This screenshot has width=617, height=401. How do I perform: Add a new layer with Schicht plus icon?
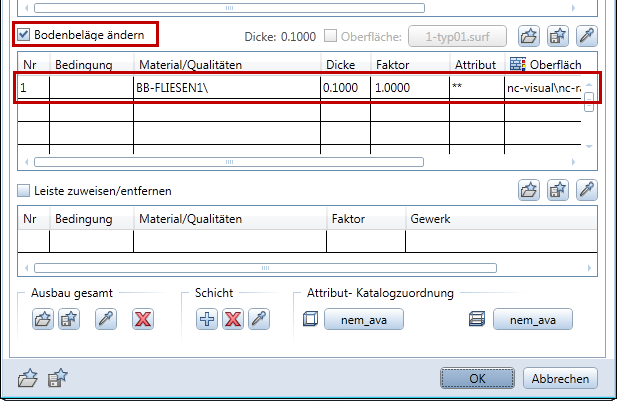tap(207, 320)
